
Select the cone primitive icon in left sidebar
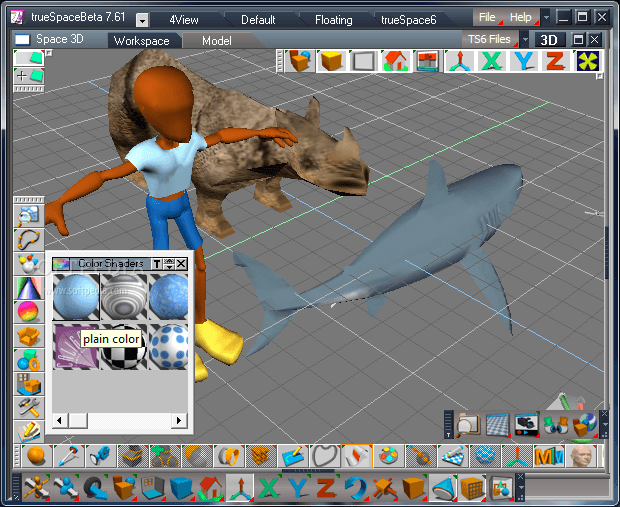click(29, 289)
